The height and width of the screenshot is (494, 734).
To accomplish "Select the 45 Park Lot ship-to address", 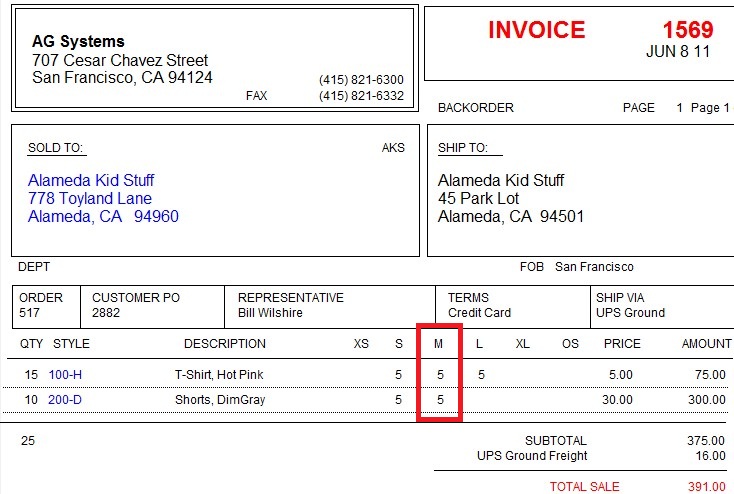I will 478,199.
